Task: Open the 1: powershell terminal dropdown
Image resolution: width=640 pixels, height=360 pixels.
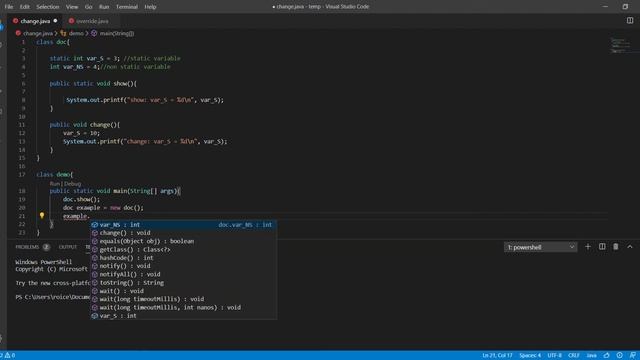Action: point(540,247)
